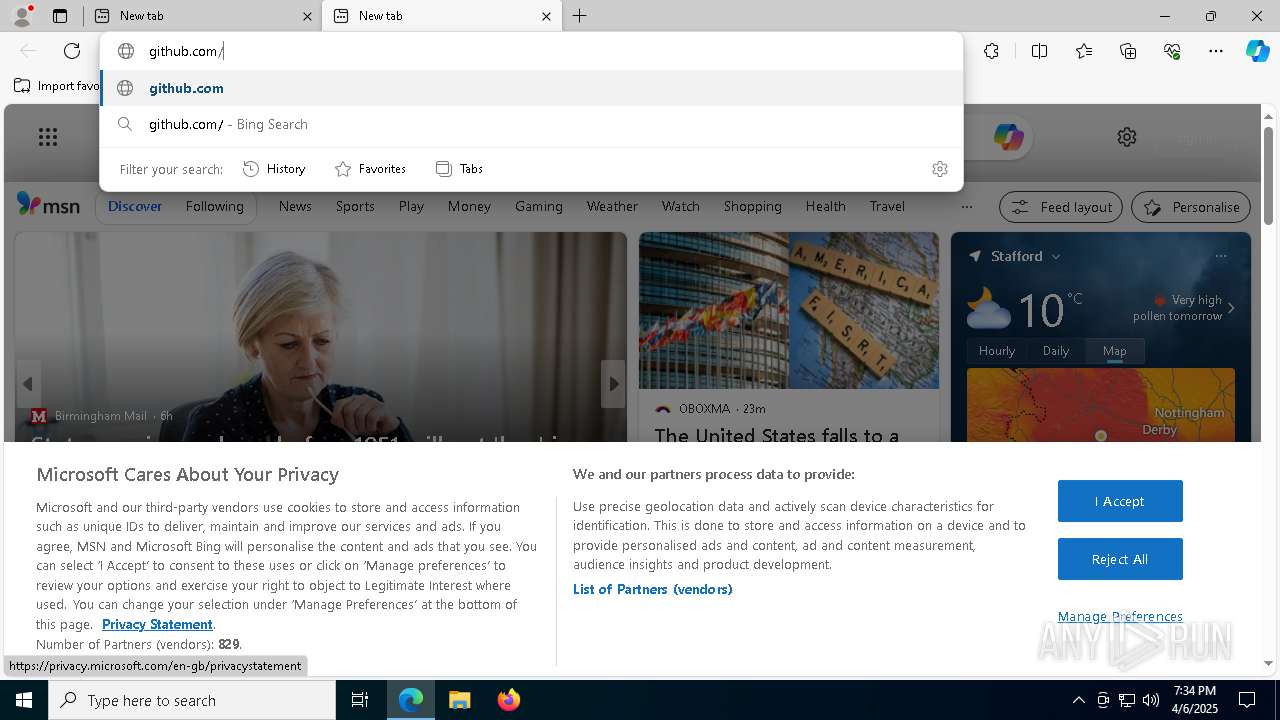This screenshot has width=1280, height=720.
Task: Open the MSN app launcher grid
Action: tap(48, 137)
